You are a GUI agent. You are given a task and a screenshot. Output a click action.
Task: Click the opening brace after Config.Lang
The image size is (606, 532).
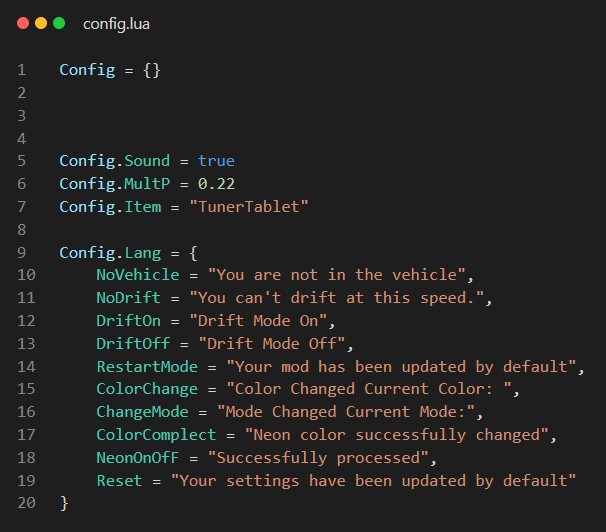[x=193, y=252]
